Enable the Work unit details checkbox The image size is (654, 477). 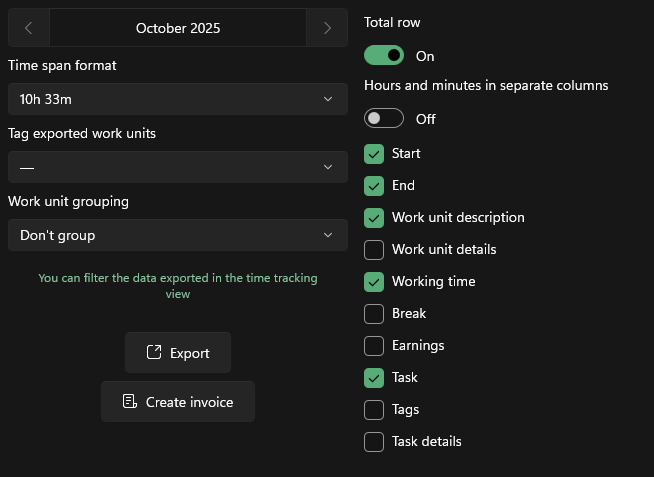point(374,250)
